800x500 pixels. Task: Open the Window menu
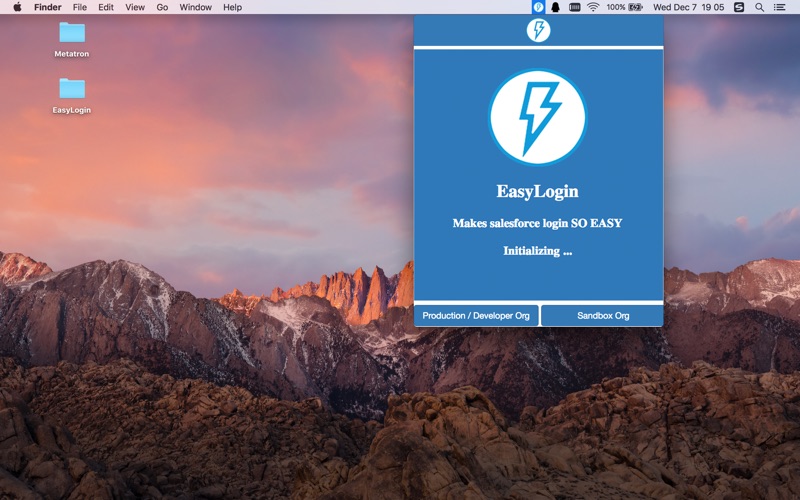195,7
